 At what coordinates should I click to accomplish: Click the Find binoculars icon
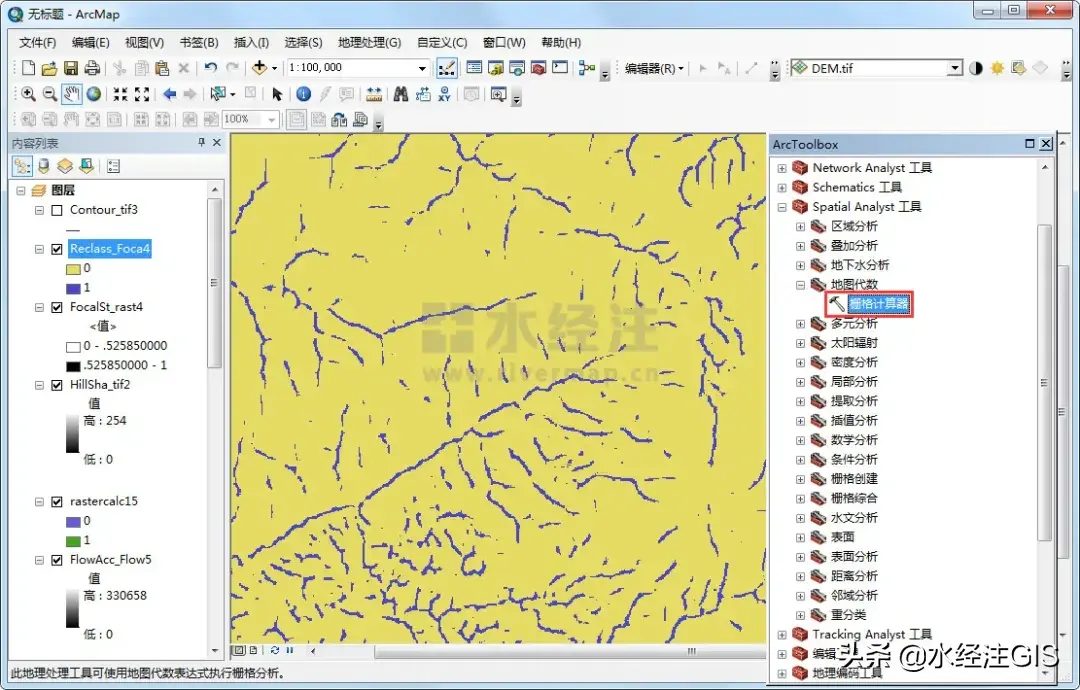pos(400,94)
